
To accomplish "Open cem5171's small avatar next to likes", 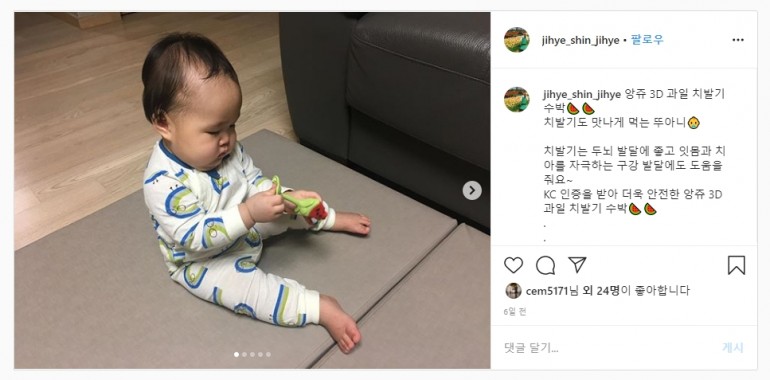I will pyautogui.click(x=513, y=291).
